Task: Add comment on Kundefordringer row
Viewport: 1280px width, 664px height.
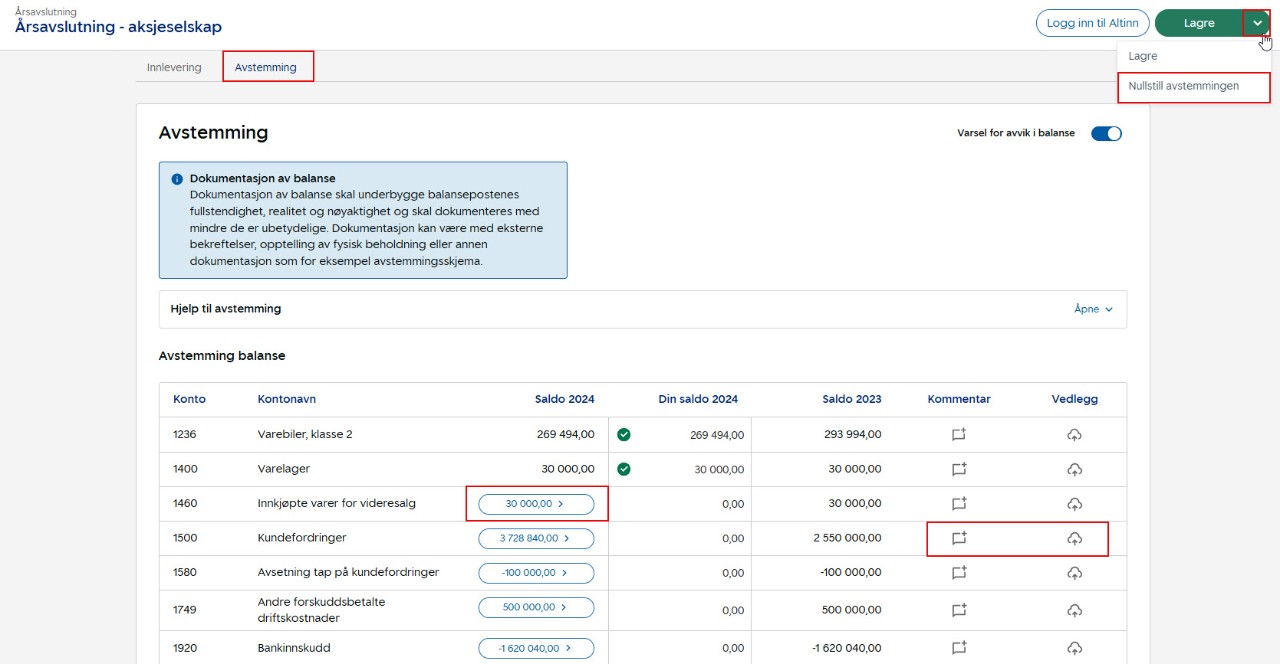Action: (x=959, y=538)
